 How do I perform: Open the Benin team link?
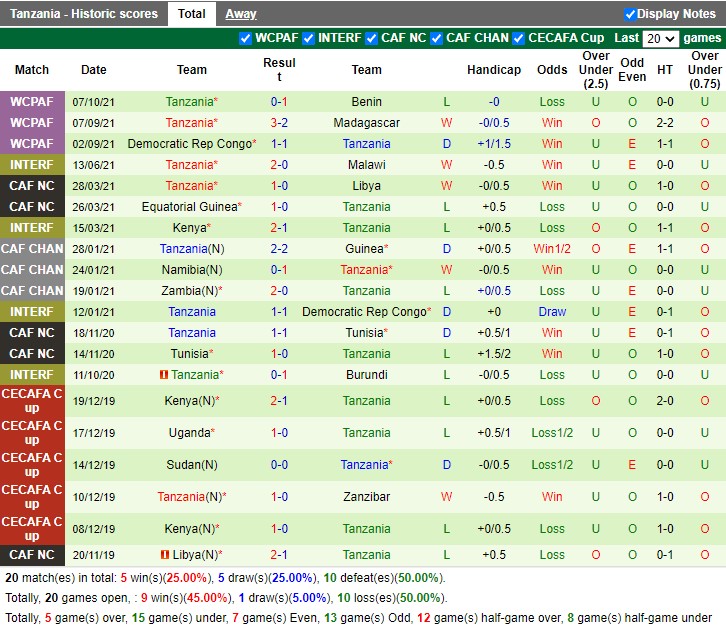366,102
